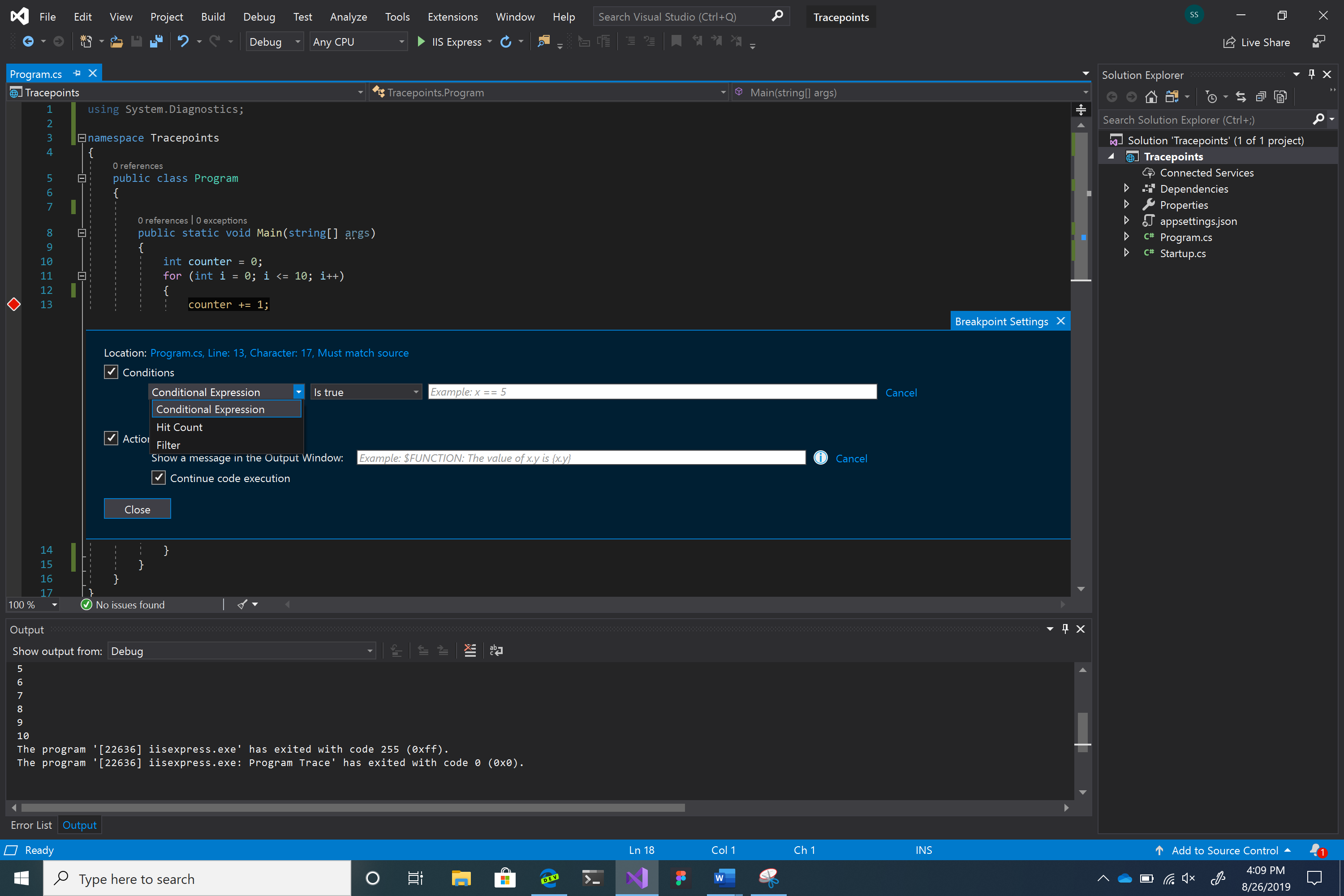Select the Collapse All icon in Solution Explorer

point(1262,97)
